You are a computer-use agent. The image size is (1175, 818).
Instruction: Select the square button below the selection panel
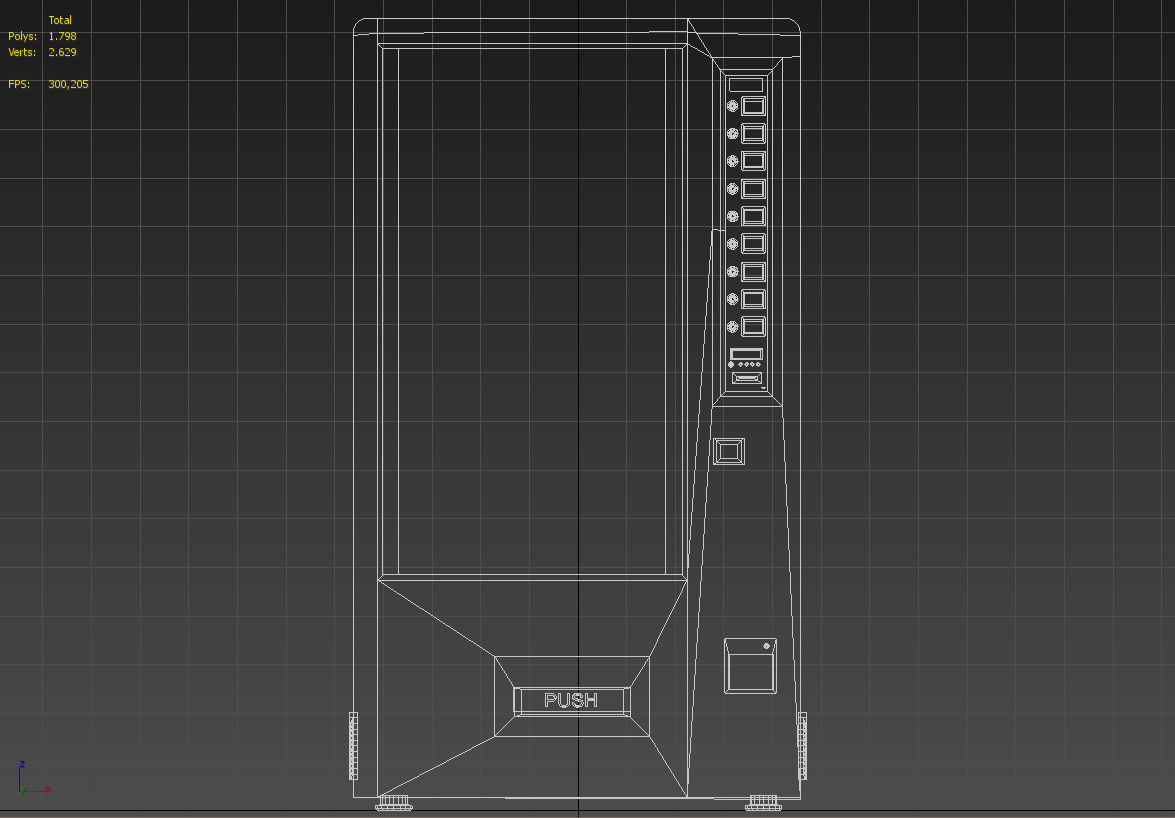[x=728, y=452]
